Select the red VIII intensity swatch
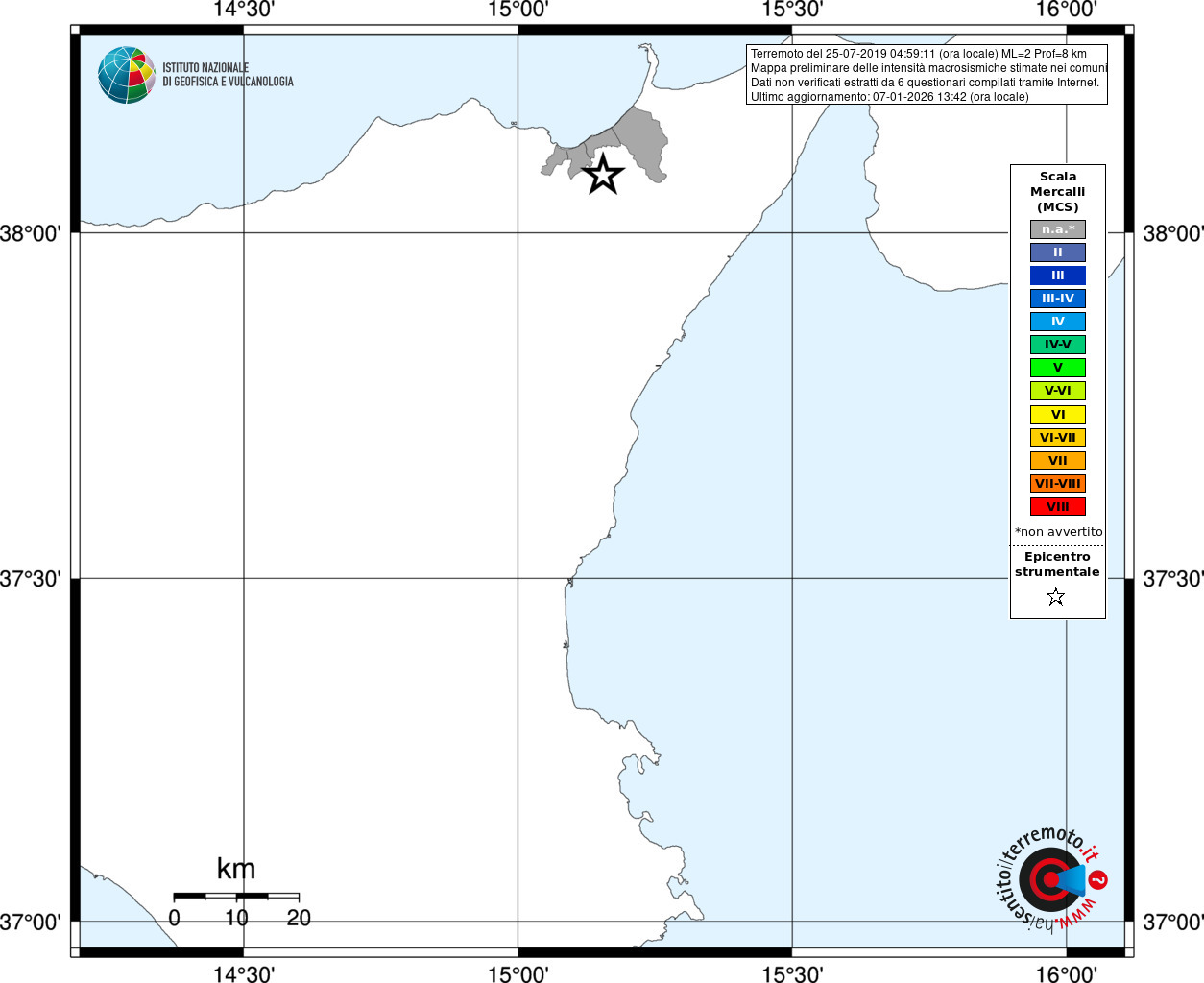The image size is (1204, 983). 1058,507
